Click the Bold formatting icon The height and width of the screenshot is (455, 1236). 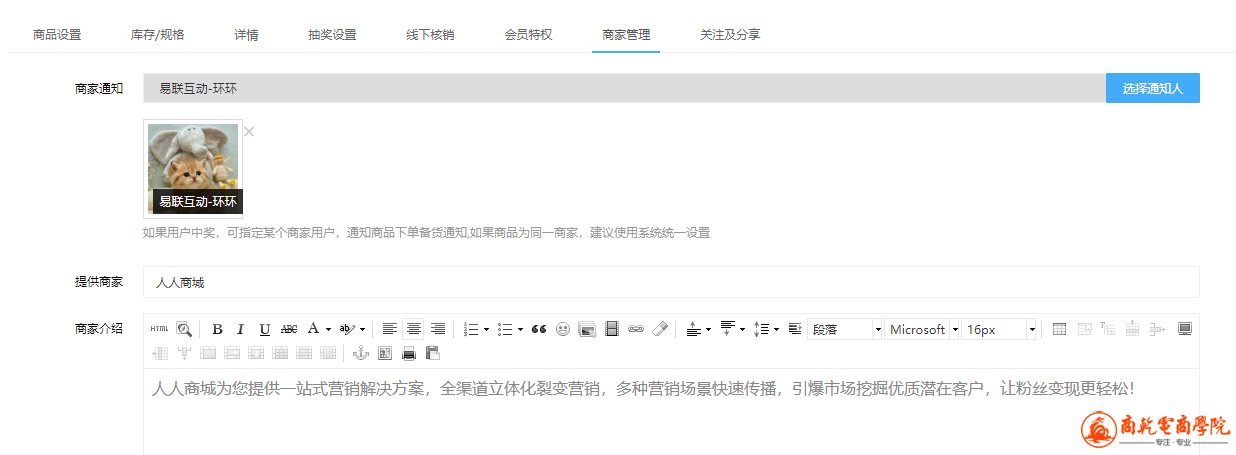point(217,329)
